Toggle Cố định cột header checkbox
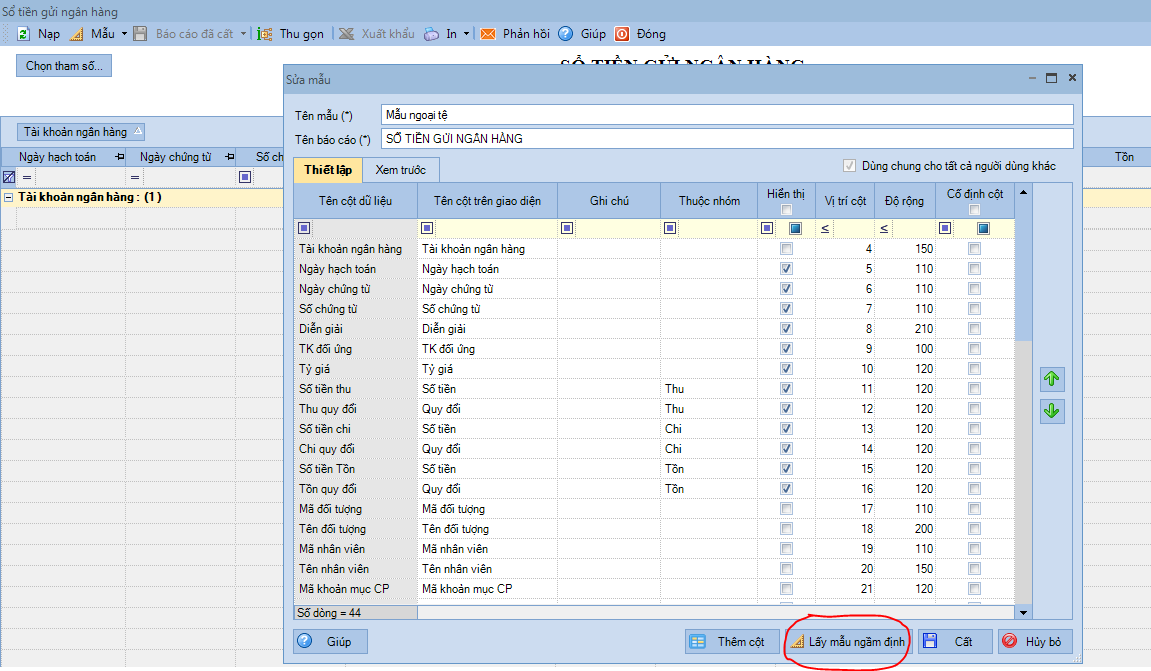This screenshot has height=671, width=1151. [x=974, y=210]
